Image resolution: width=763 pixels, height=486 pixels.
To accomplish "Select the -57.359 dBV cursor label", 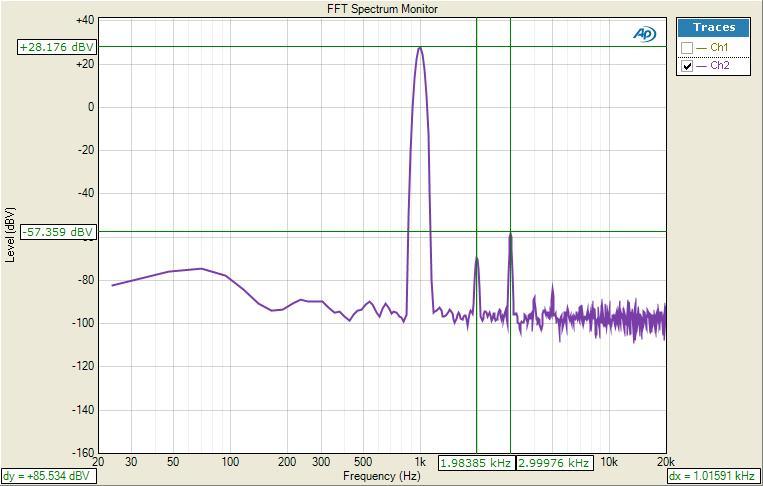I will click(x=57, y=232).
